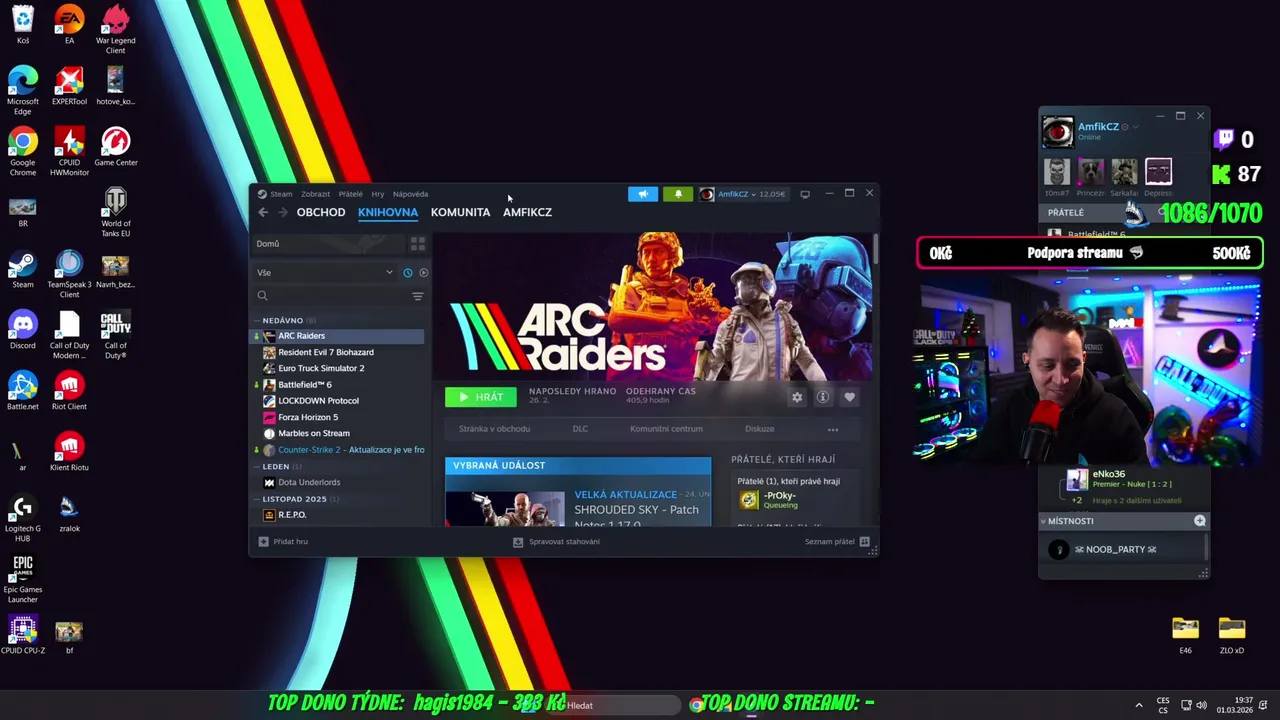Expand the Vše collection dropdown
The image size is (1280, 720).
[326, 272]
